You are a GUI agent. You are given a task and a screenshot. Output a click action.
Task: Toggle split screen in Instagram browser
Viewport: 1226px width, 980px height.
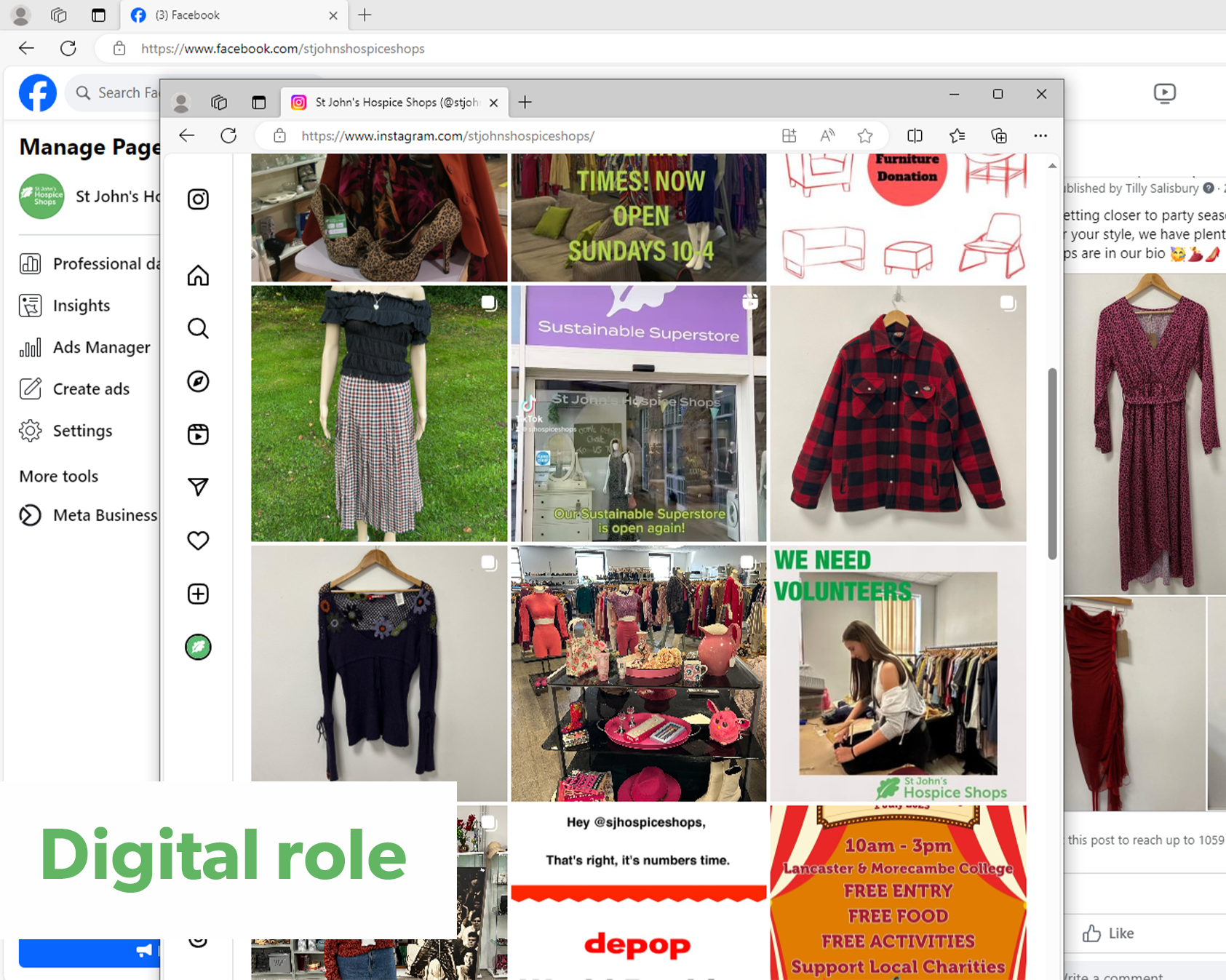click(915, 135)
